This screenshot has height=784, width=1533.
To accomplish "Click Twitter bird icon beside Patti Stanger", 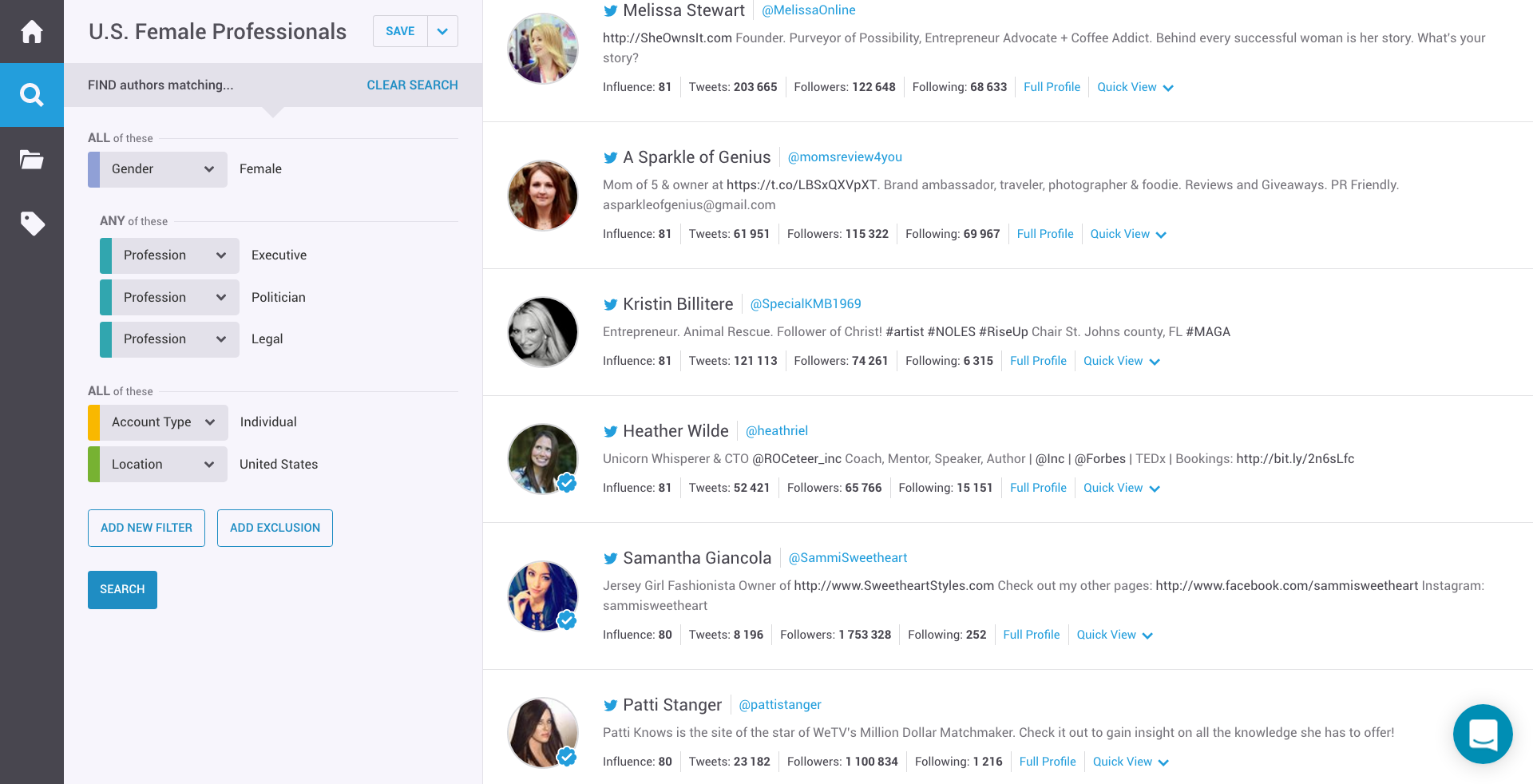I will tap(611, 706).
